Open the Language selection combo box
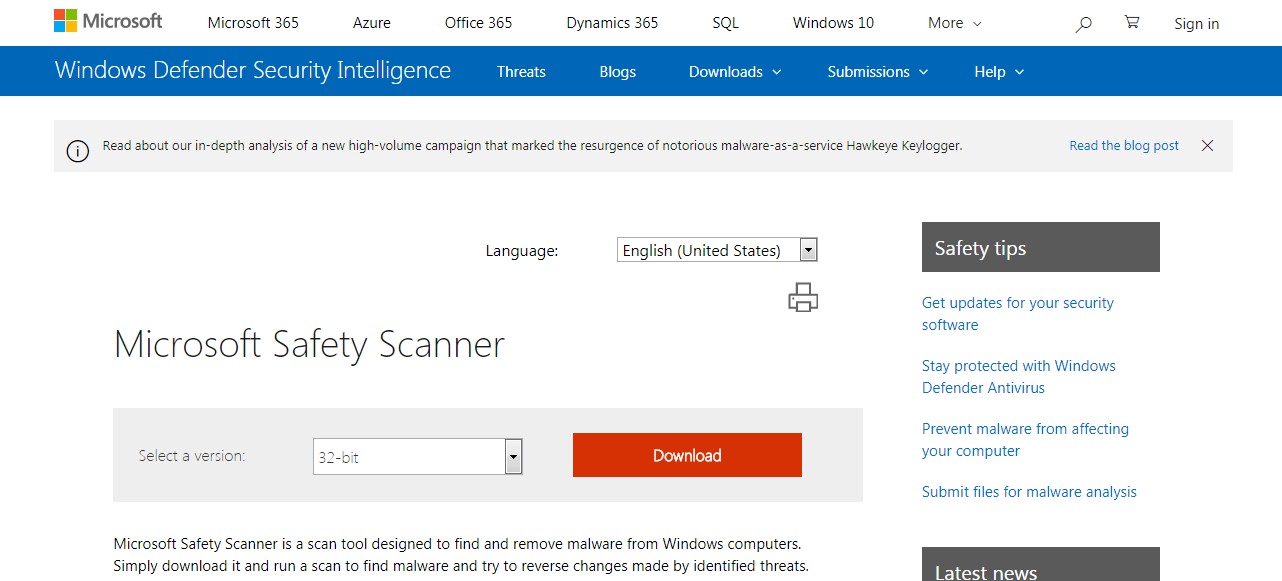 (717, 250)
